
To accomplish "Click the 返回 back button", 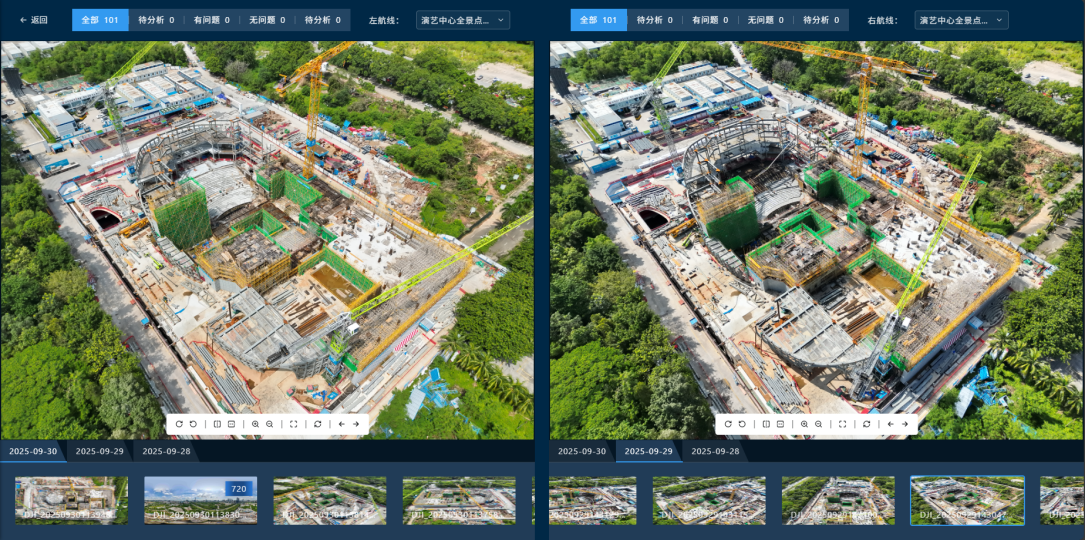I will tap(34, 20).
